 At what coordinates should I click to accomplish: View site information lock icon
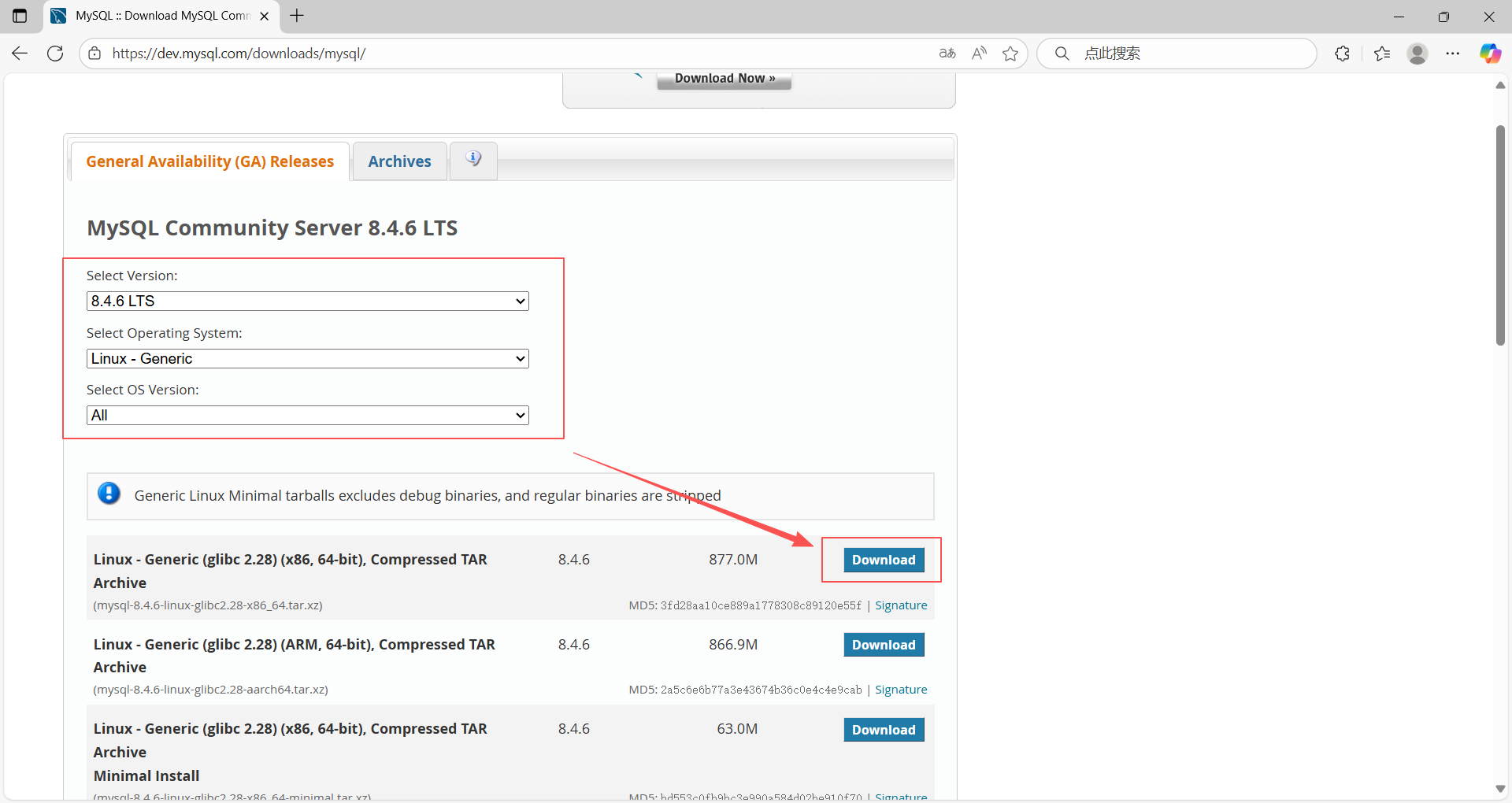pos(94,54)
